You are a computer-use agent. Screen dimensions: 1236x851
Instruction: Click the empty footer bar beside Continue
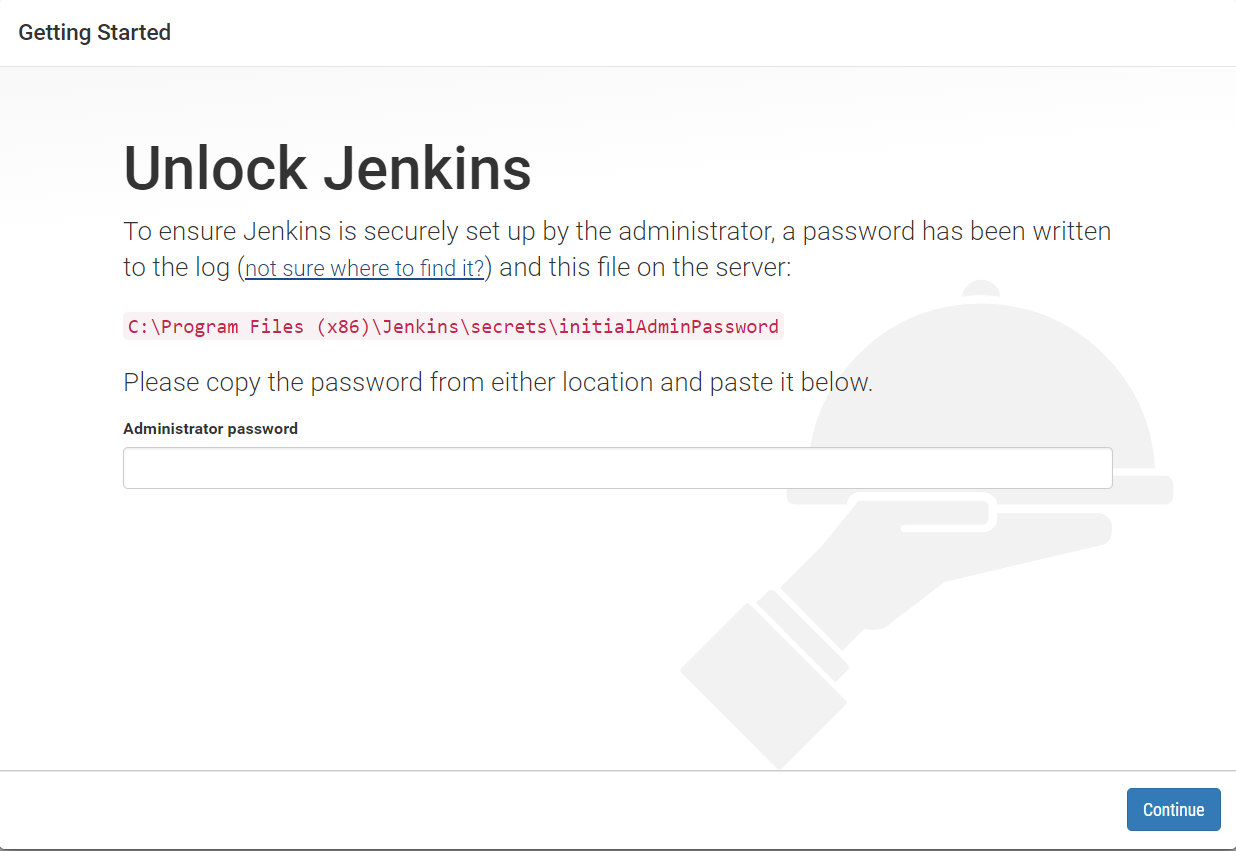point(560,810)
